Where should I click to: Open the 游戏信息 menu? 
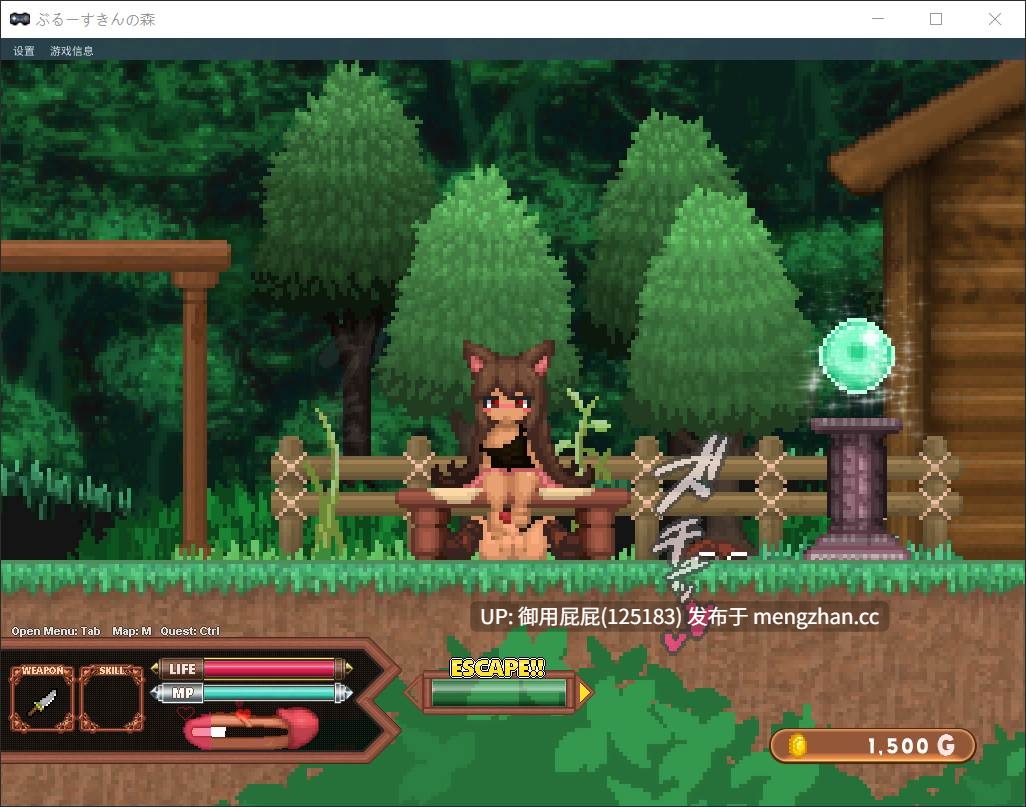pos(72,51)
